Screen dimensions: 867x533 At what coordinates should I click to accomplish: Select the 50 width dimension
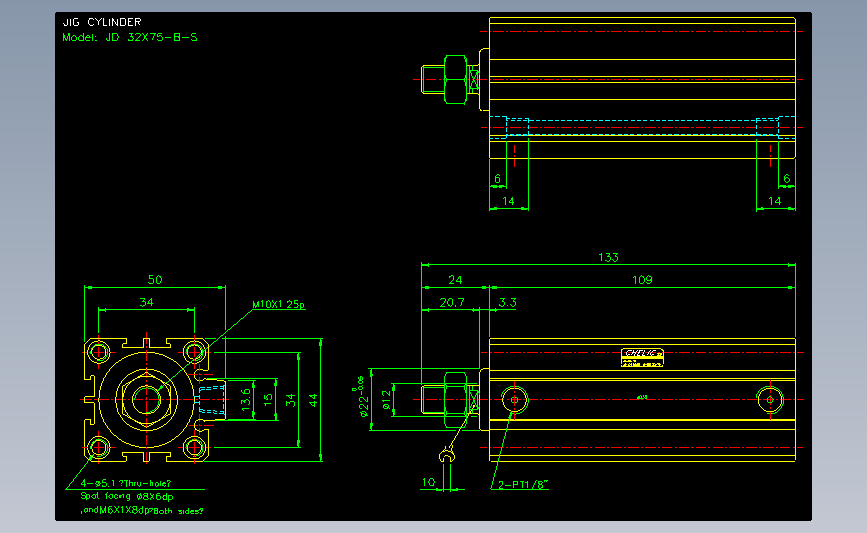tap(155, 280)
